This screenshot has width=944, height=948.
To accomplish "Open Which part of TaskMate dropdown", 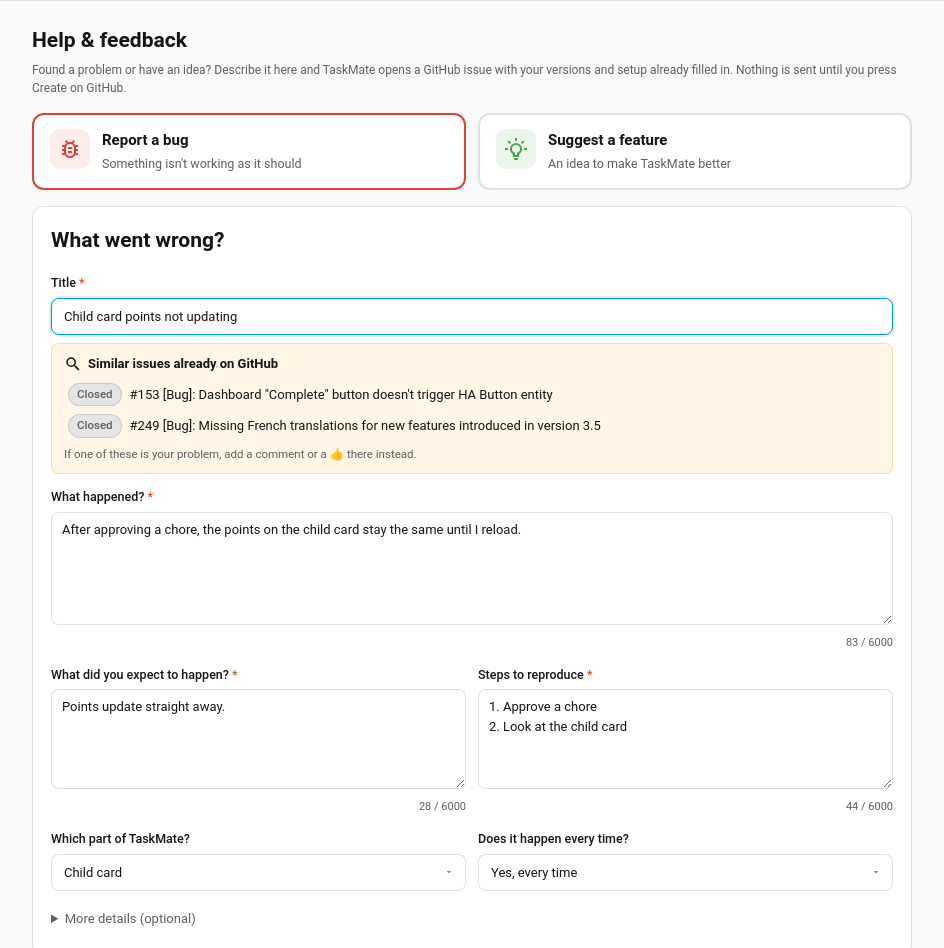I will [258, 872].
